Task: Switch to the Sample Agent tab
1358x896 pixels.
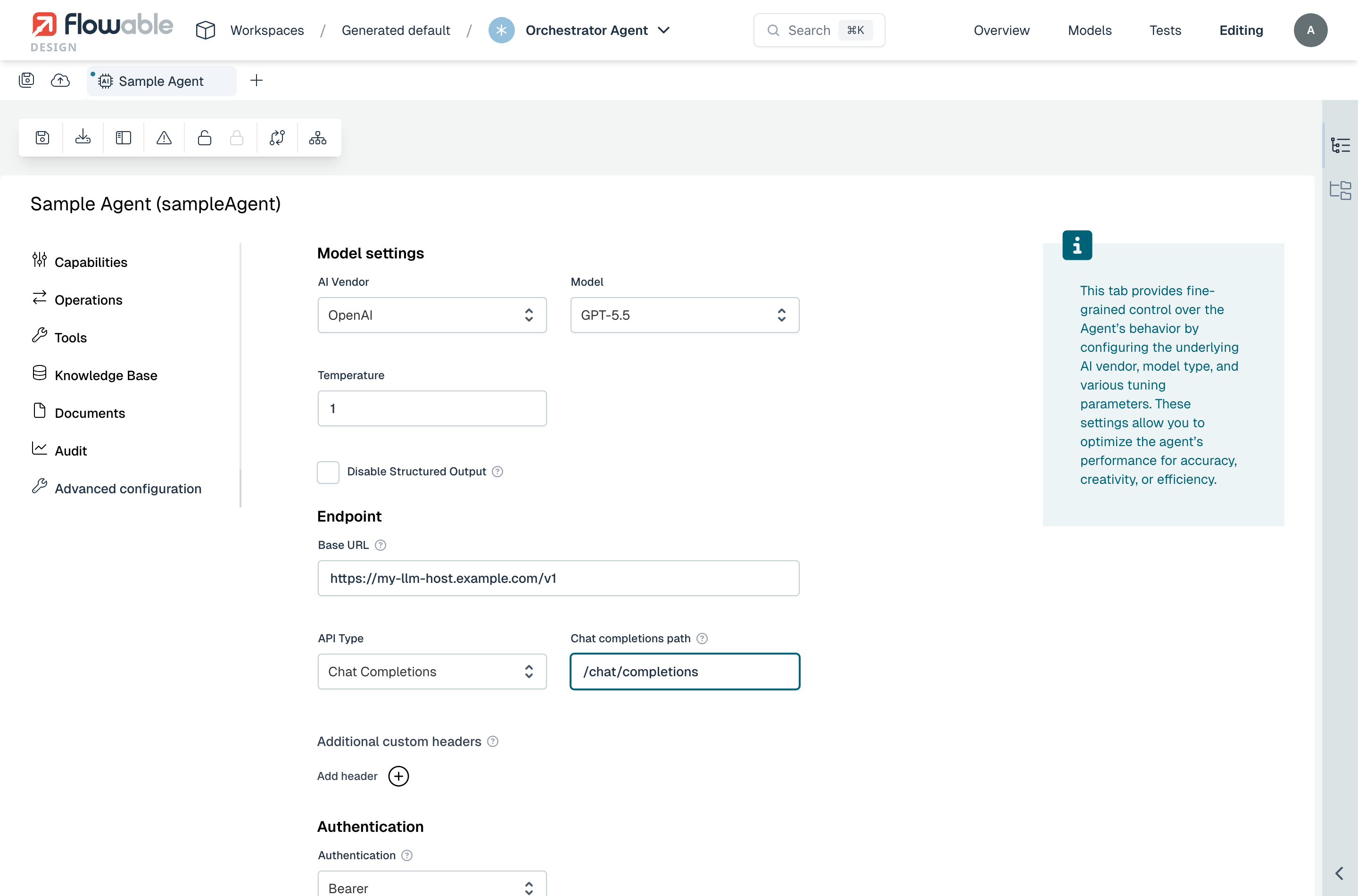Action: coord(161,81)
